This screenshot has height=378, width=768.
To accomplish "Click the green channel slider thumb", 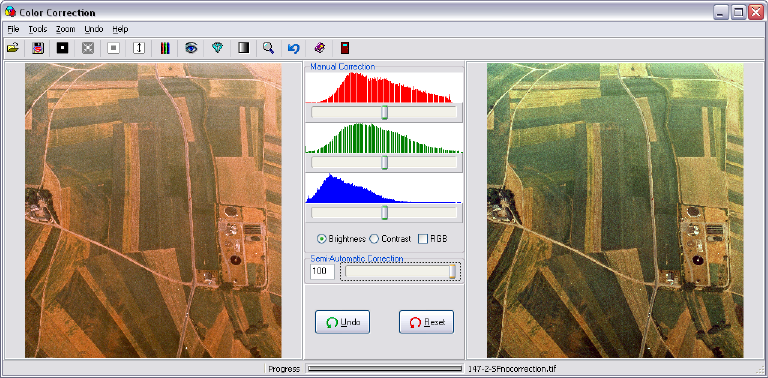I will pyautogui.click(x=385, y=162).
